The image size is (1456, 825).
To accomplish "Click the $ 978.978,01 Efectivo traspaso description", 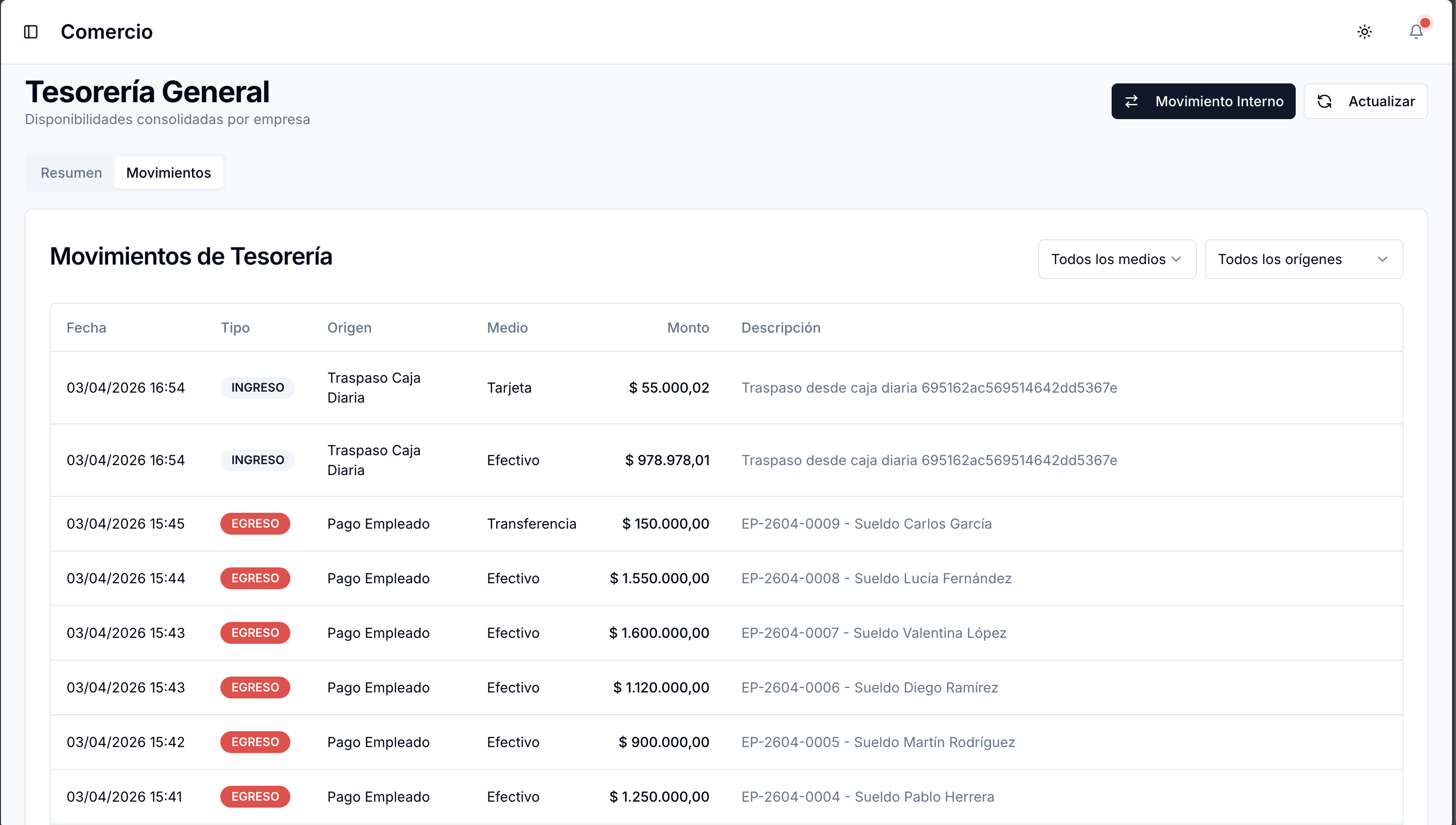I will 929,460.
